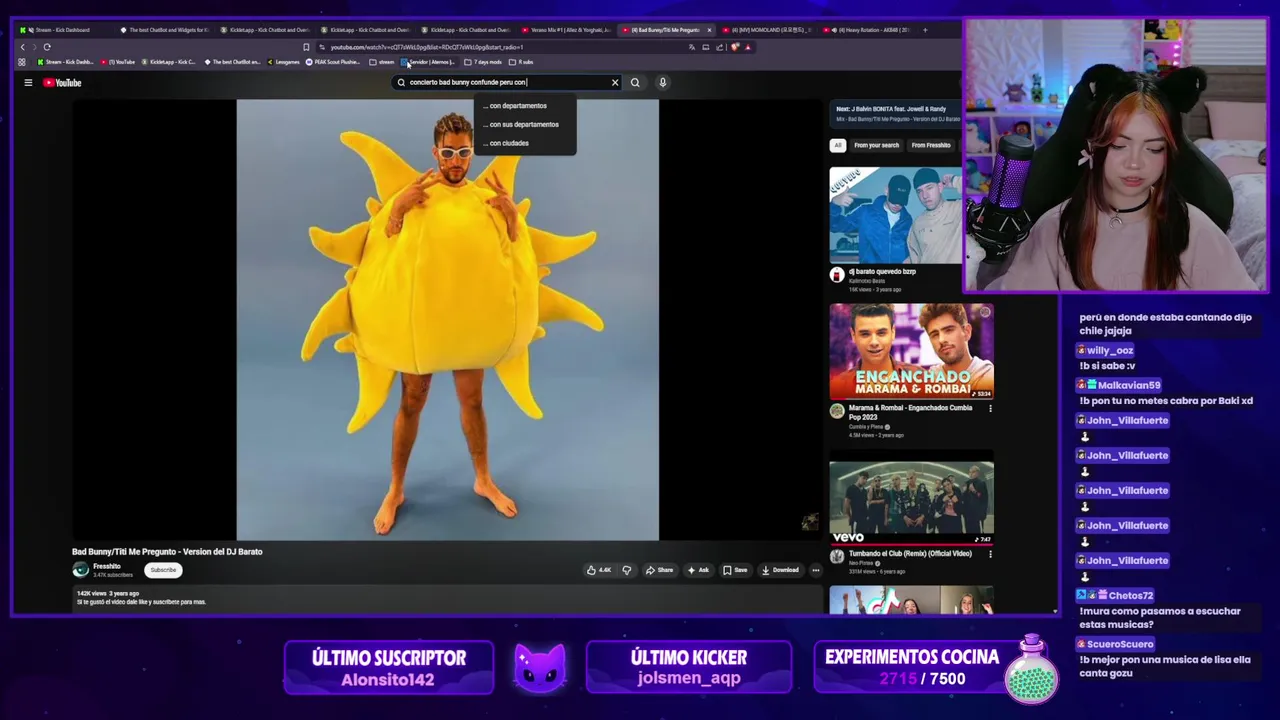This screenshot has height=720, width=1280.
Task: Download the current video
Action: coord(780,570)
